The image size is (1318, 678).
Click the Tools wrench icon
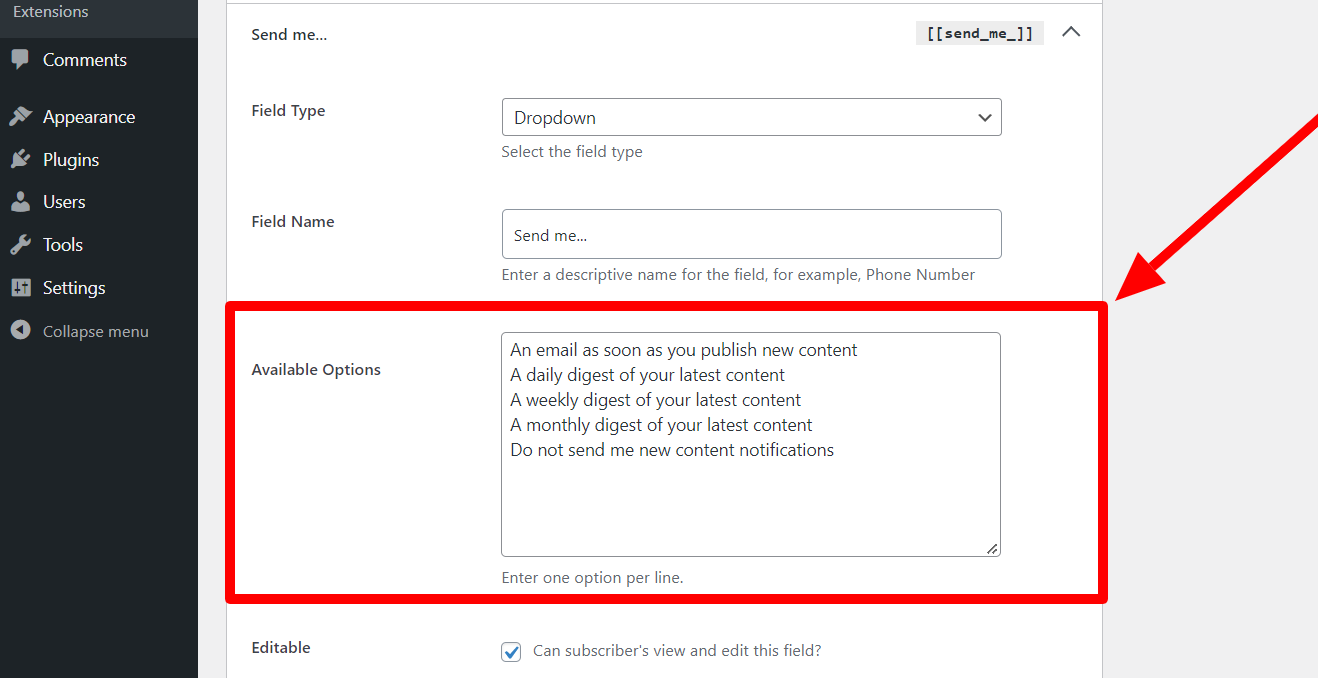20,245
